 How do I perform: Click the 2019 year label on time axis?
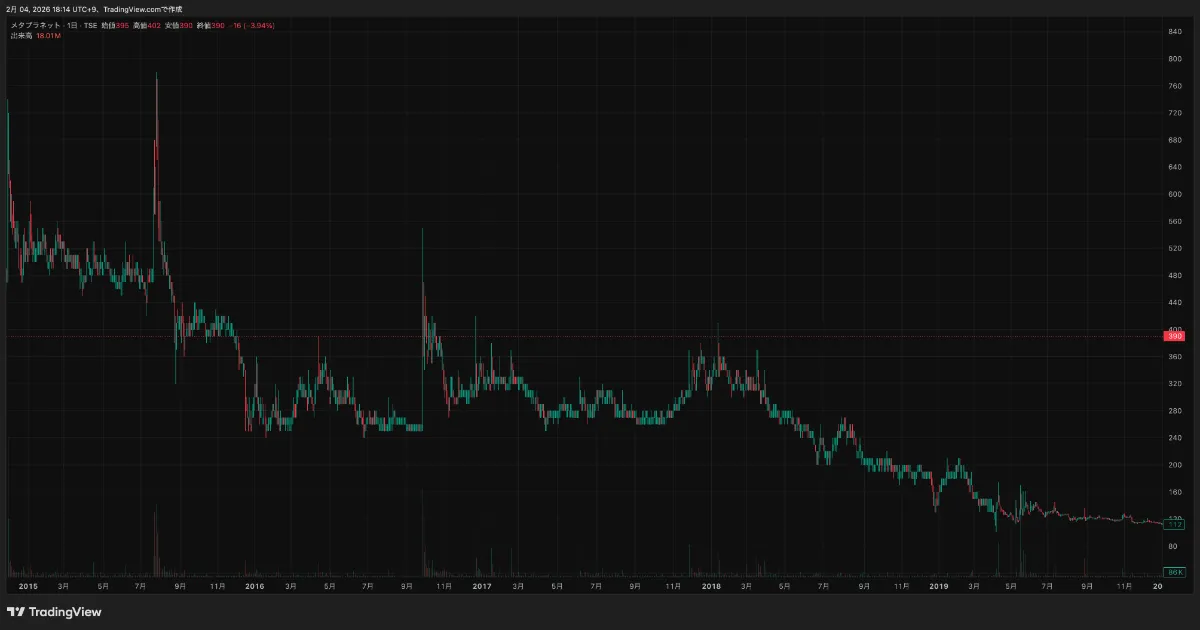coord(938,586)
